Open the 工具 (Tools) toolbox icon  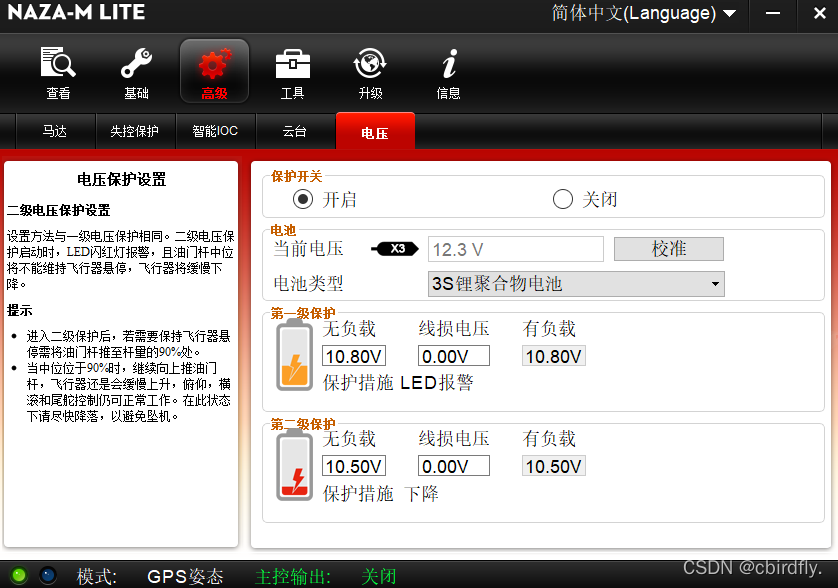[292, 72]
